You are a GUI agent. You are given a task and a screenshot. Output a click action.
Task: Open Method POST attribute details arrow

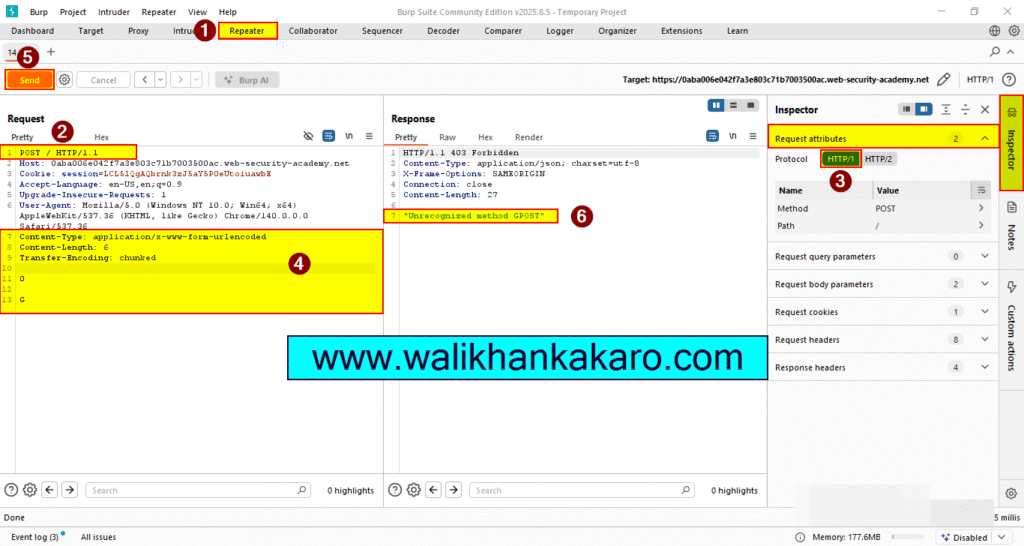[x=981, y=208]
